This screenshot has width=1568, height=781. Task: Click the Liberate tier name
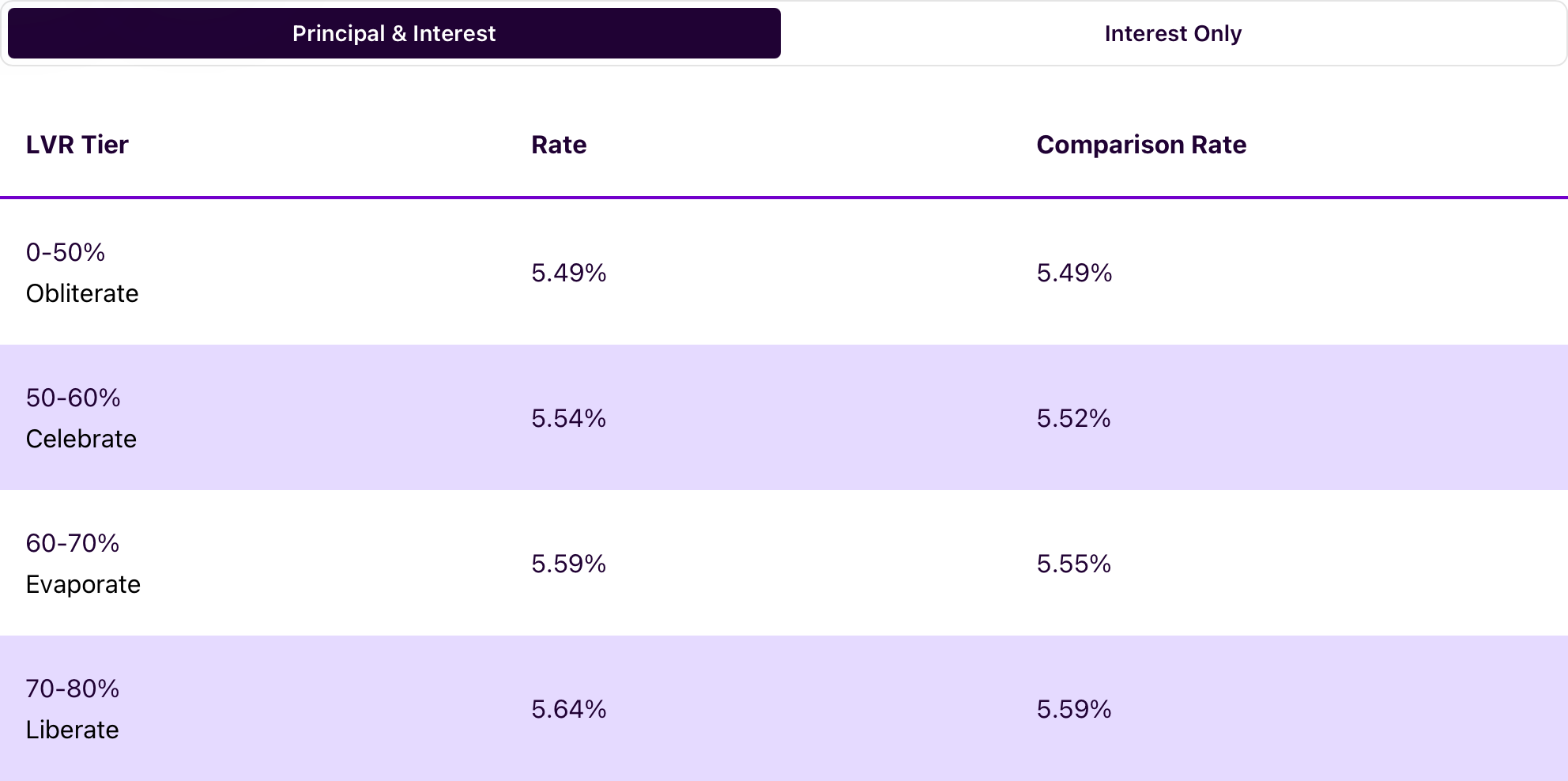tap(72, 730)
